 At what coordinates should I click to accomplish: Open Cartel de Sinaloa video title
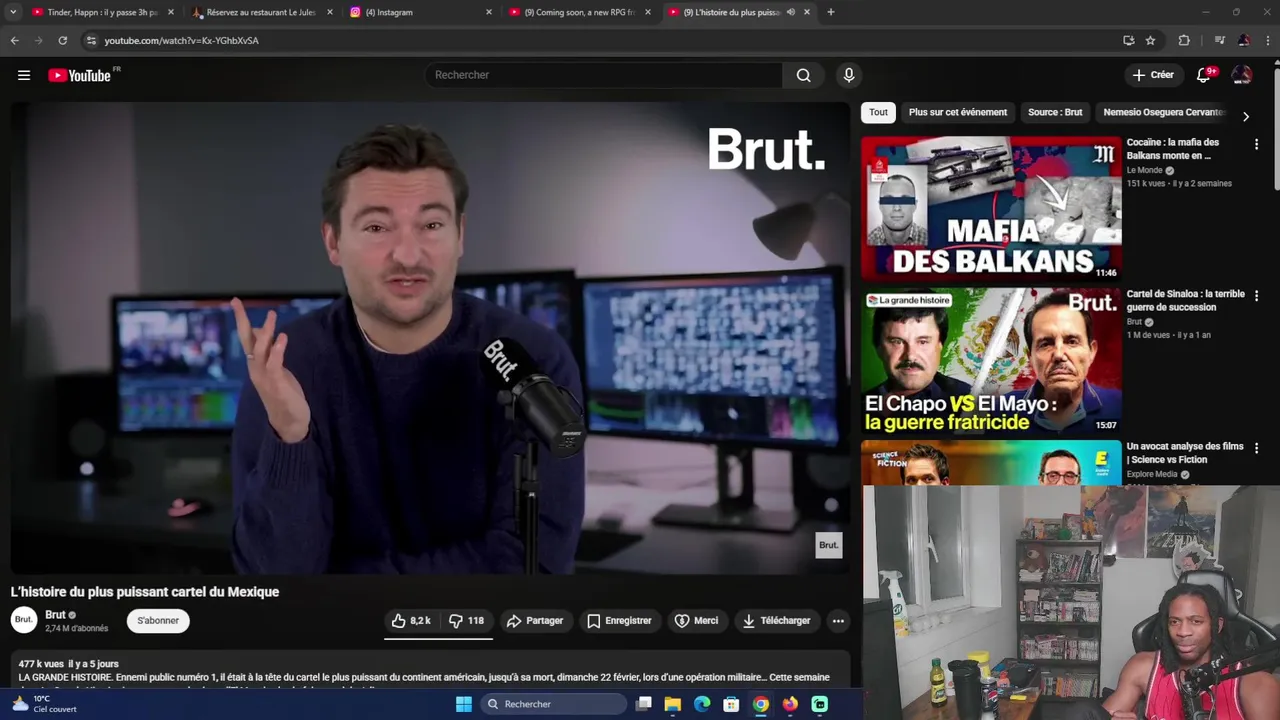[1186, 300]
